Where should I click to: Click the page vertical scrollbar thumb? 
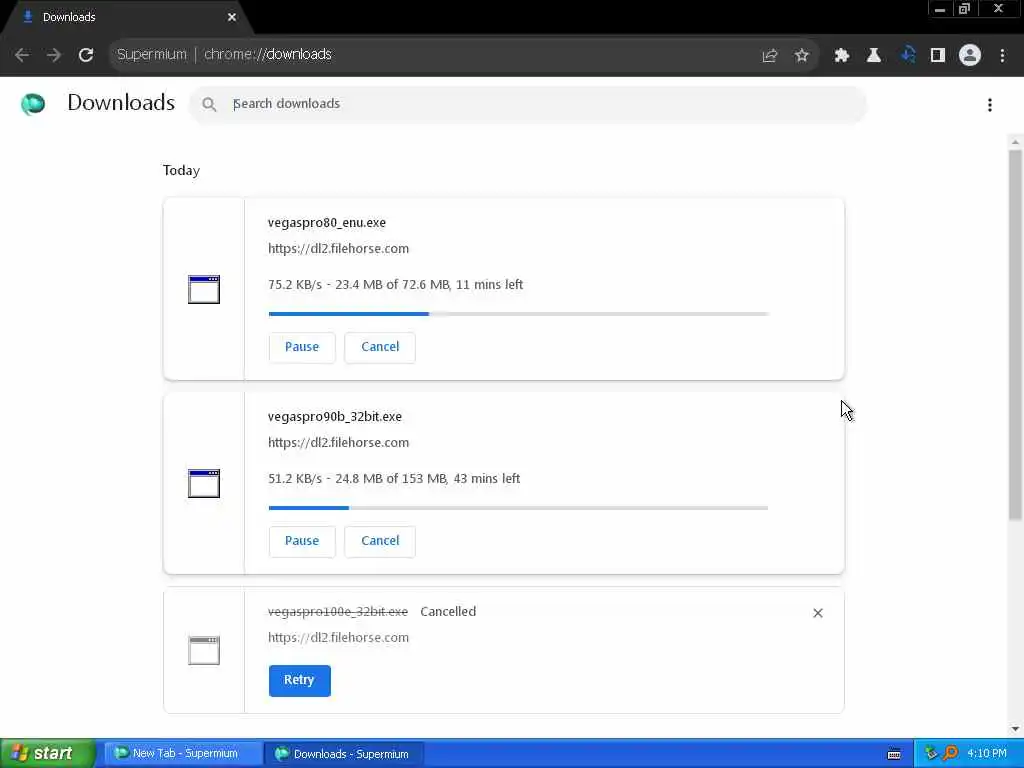pyautogui.click(x=1015, y=334)
